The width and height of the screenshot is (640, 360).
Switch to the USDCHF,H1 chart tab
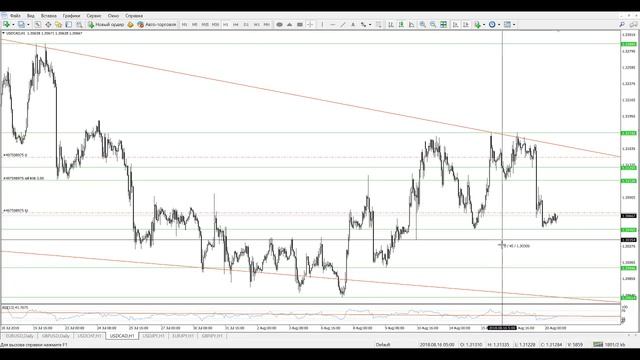pos(89,336)
